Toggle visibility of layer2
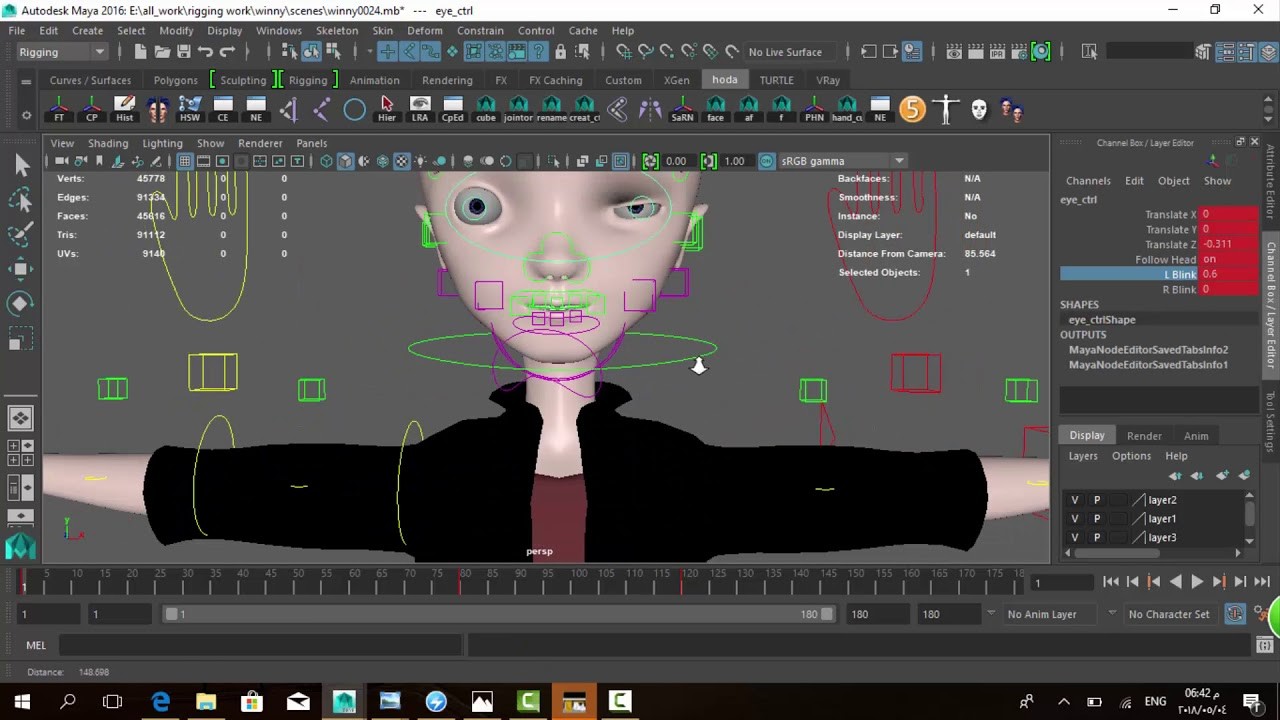Image resolution: width=1280 pixels, height=720 pixels. click(x=1074, y=499)
